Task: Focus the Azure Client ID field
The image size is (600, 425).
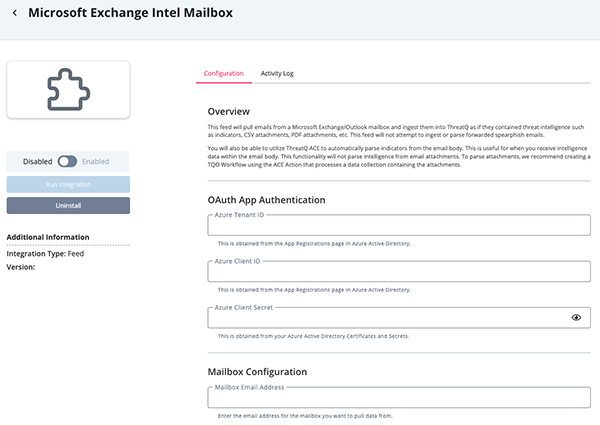Action: [399, 272]
